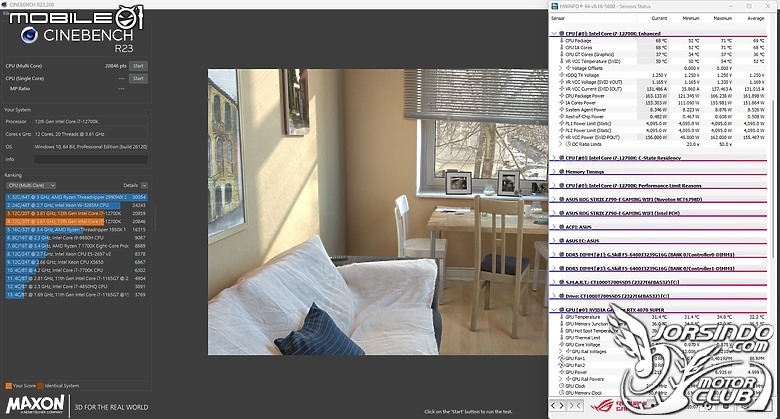Click the CPU GT Cores (Graphics) thermometer icon

tap(562, 54)
